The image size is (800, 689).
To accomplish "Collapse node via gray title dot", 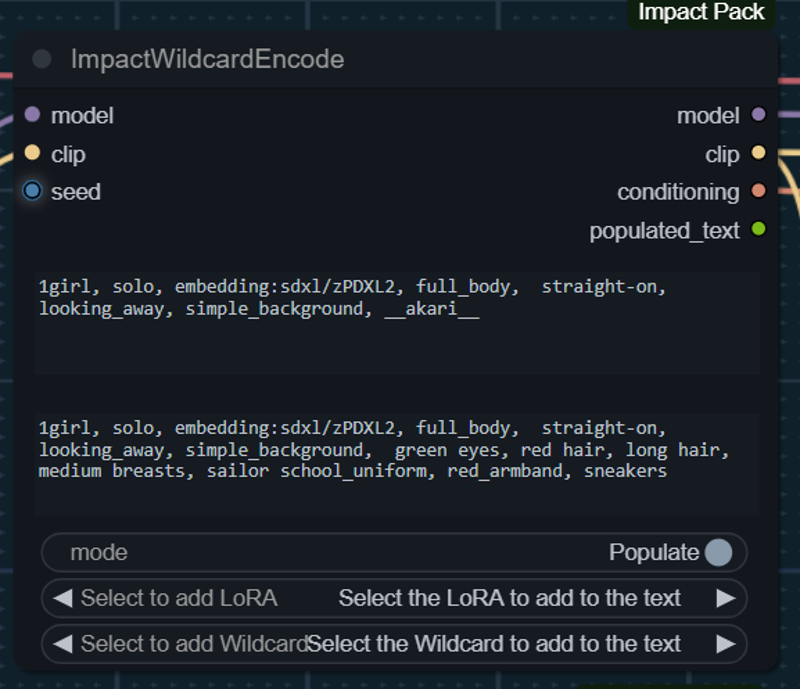I will coord(42,59).
